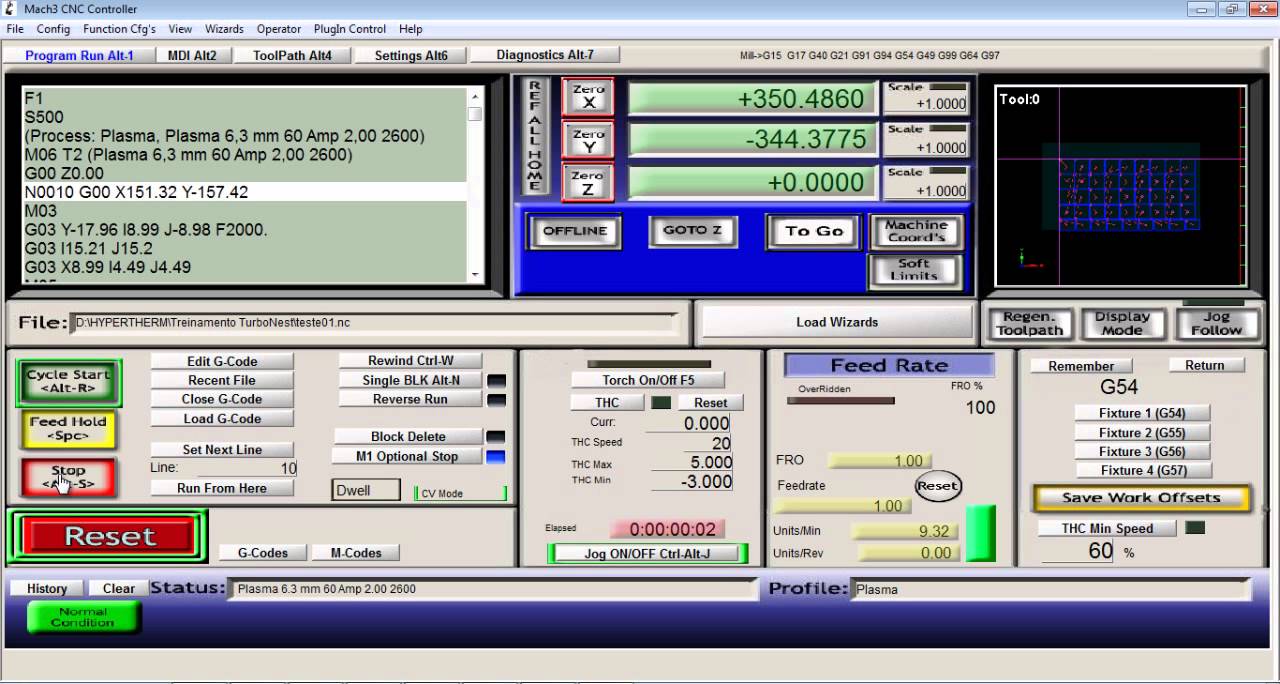The image size is (1280, 684).
Task: Open the Function Cfg's menu
Action: (119, 29)
